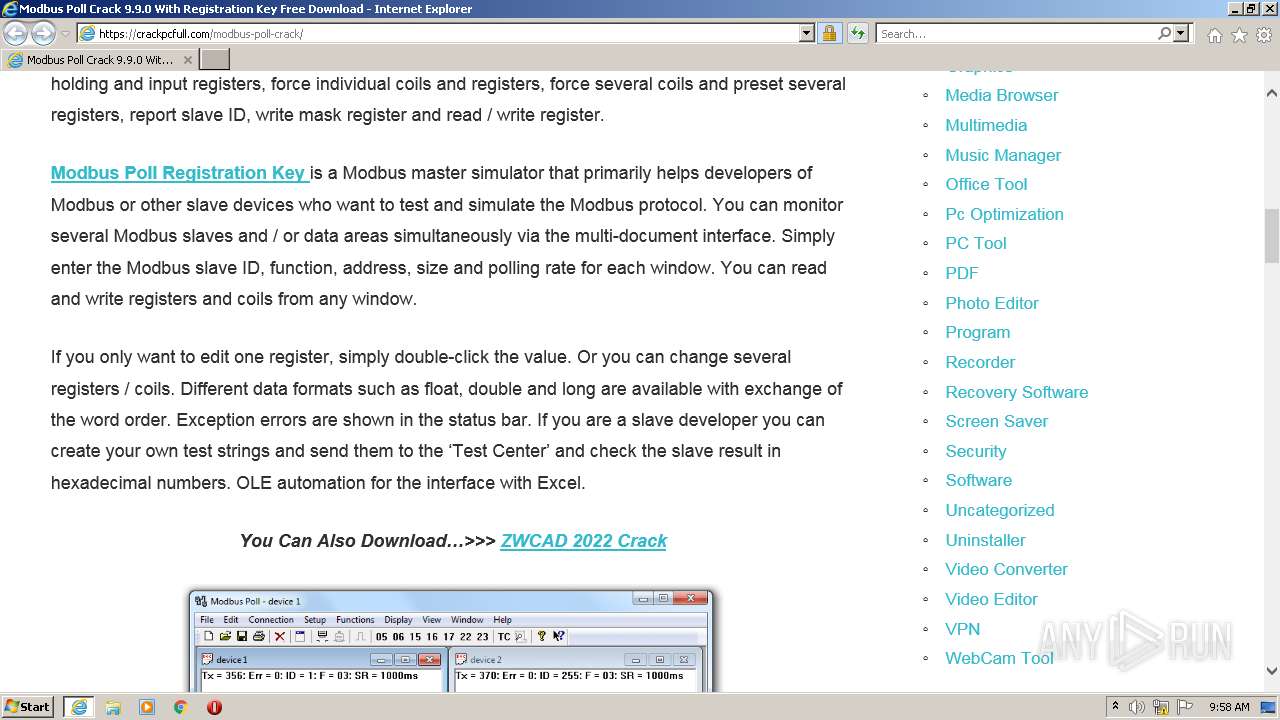Open the Software category link

coord(979,480)
